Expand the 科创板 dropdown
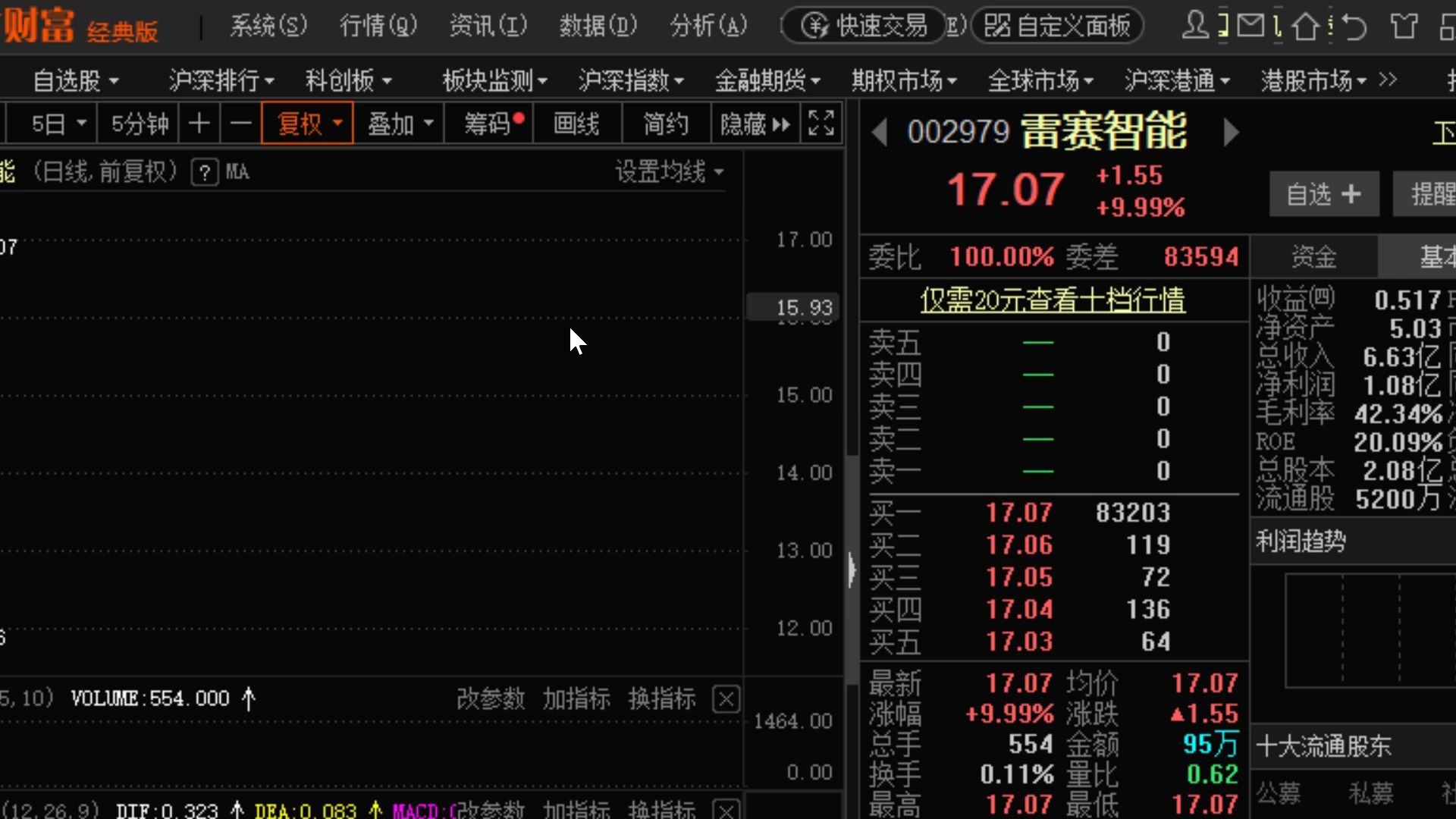 coord(349,80)
